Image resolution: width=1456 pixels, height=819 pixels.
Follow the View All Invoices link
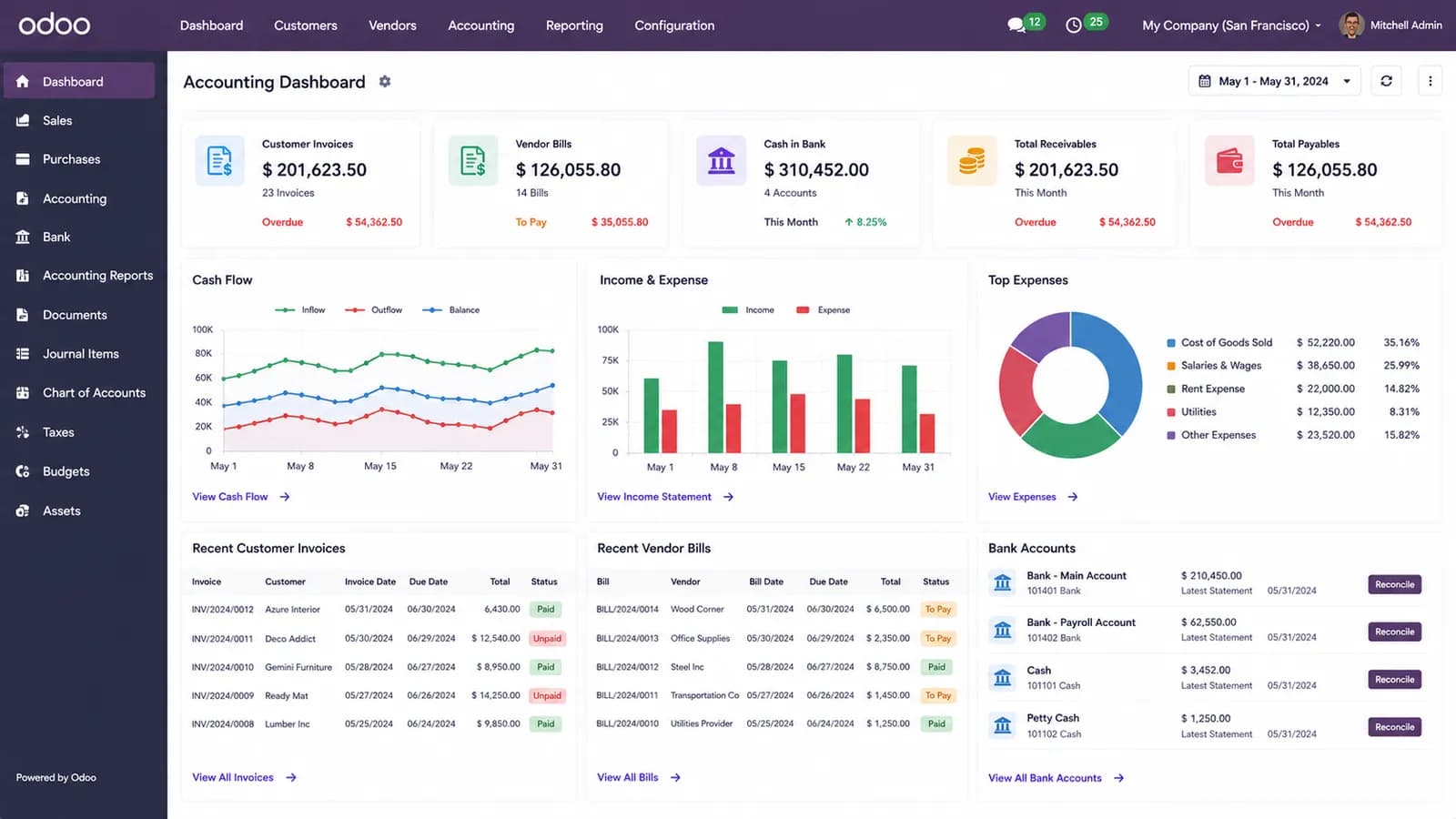(244, 777)
